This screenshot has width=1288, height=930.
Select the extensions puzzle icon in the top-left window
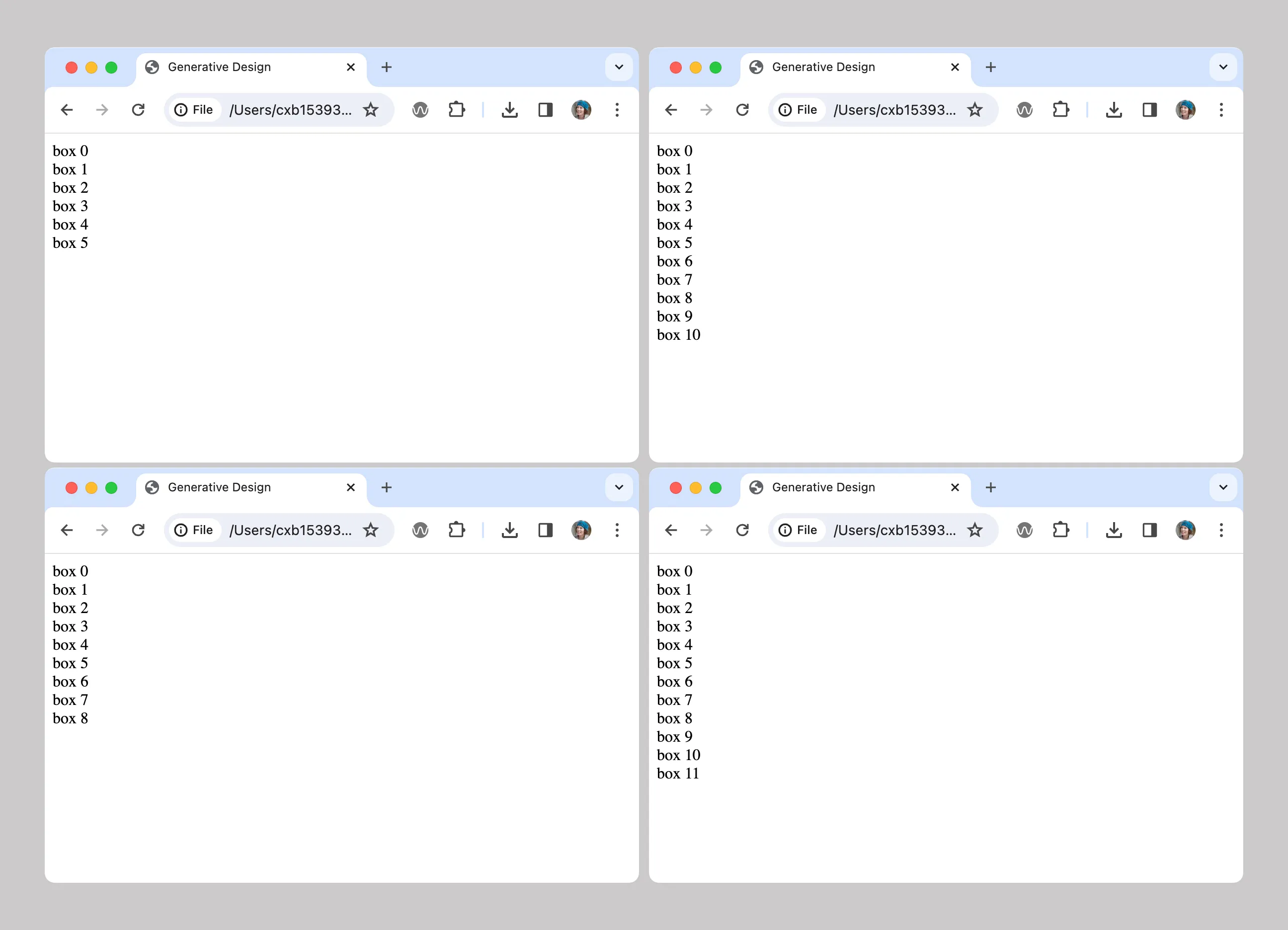coord(457,110)
